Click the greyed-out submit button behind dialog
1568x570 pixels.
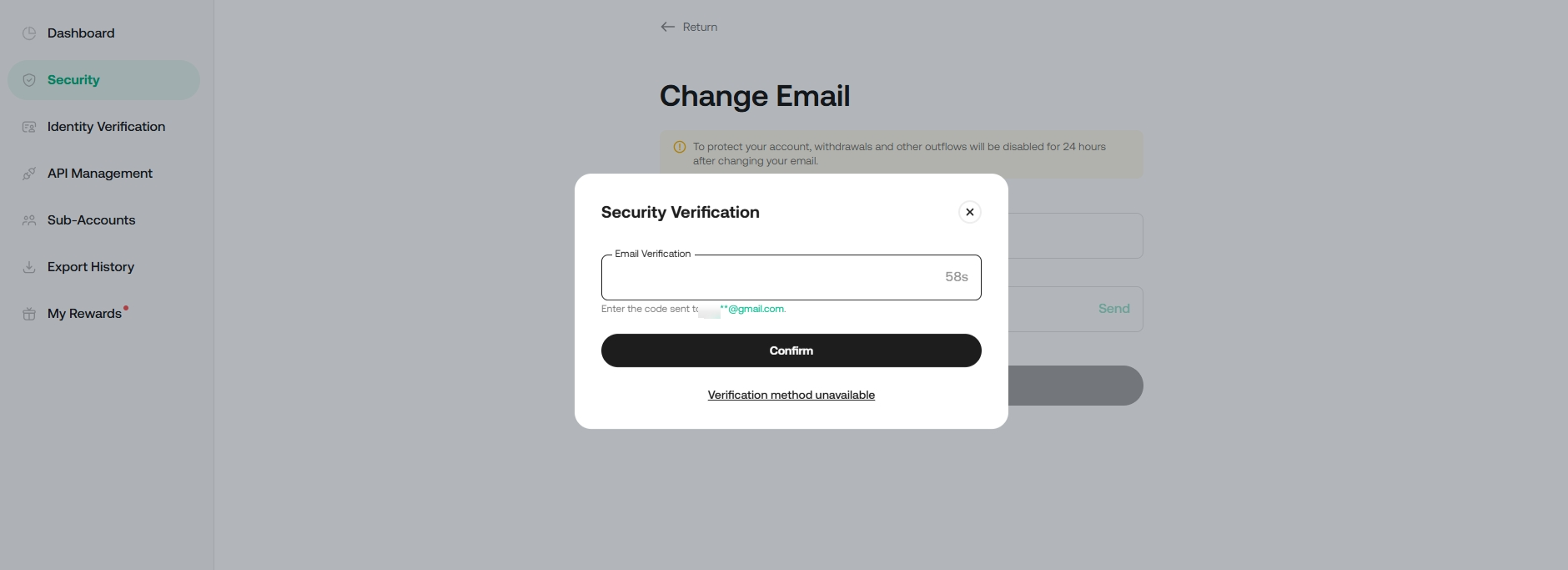click(1075, 386)
